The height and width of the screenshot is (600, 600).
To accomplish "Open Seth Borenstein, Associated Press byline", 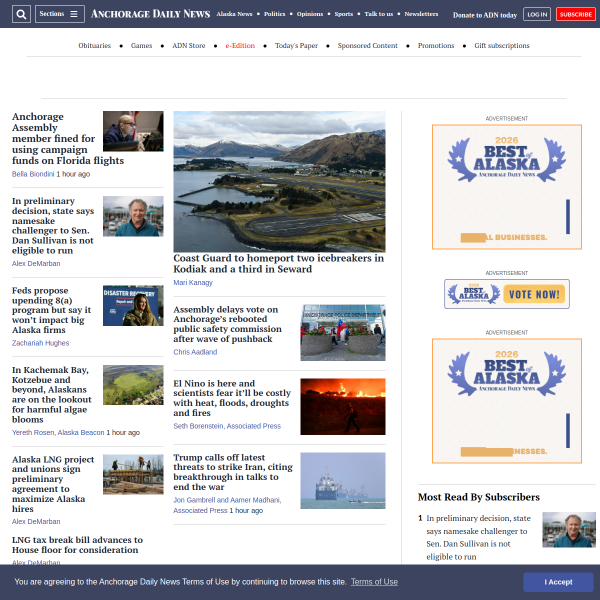I will click(x=227, y=426).
